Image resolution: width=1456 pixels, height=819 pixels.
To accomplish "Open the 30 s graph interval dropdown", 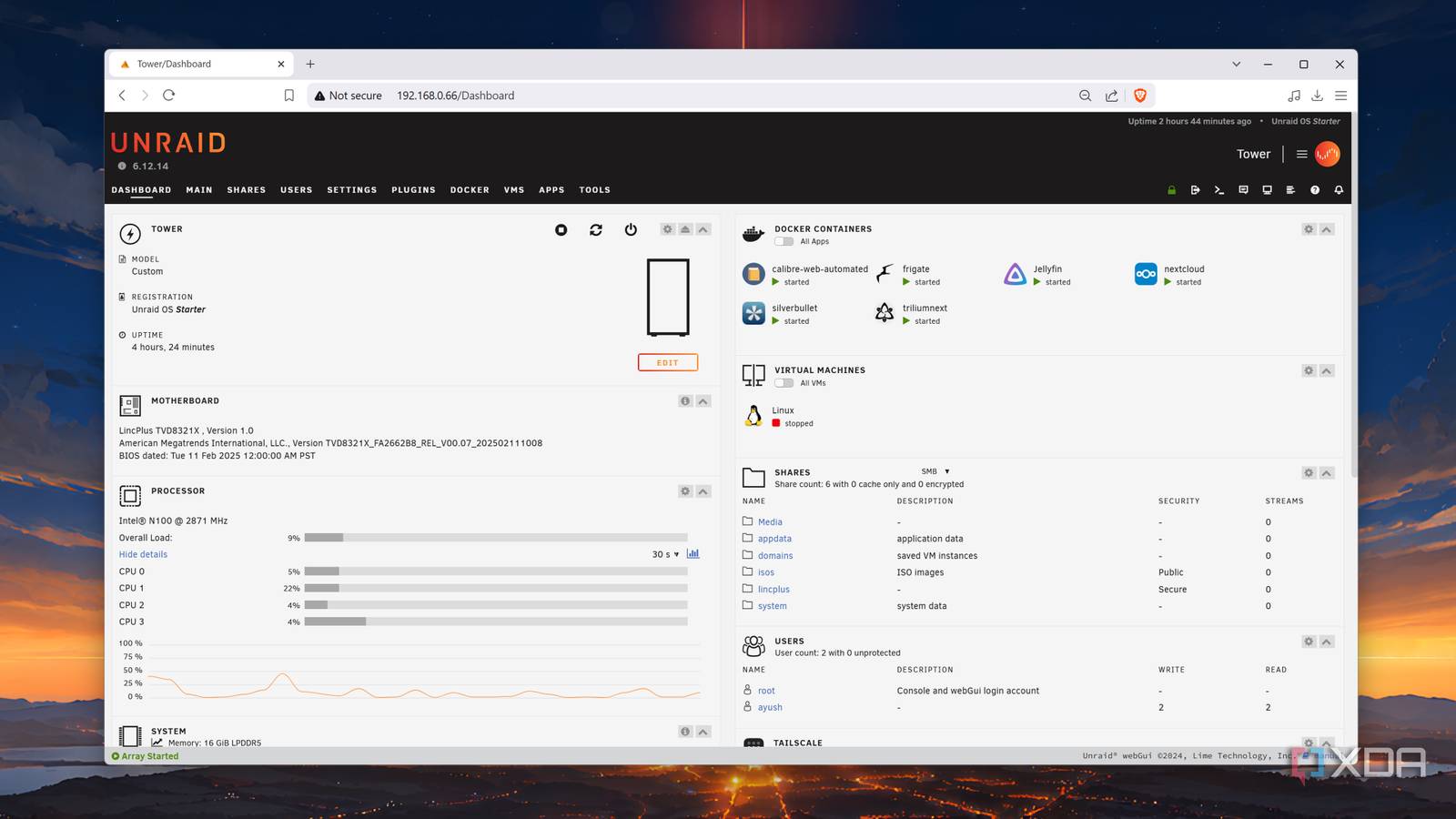I will pyautogui.click(x=665, y=554).
